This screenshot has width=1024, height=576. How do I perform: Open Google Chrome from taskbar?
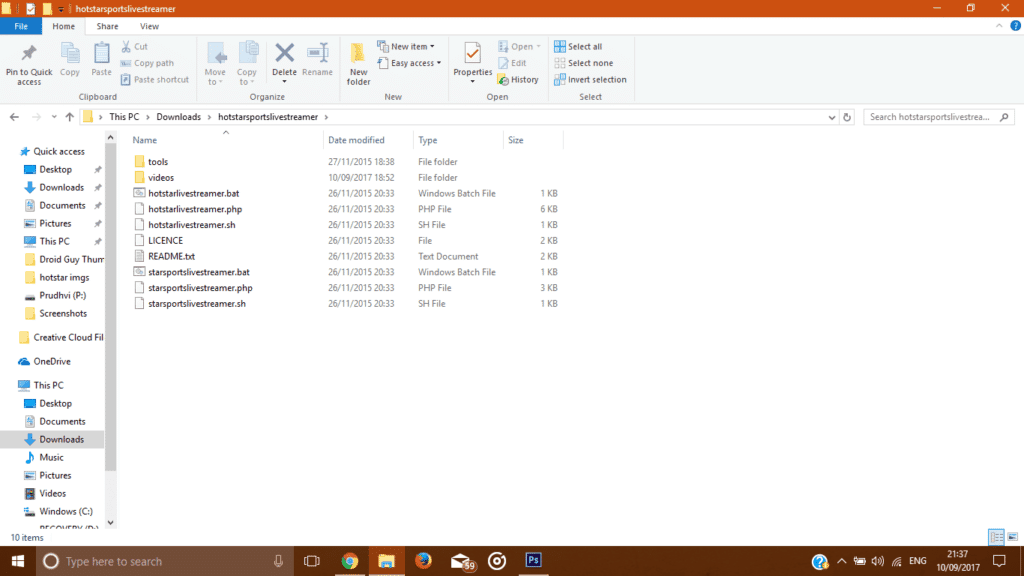[x=349, y=561]
